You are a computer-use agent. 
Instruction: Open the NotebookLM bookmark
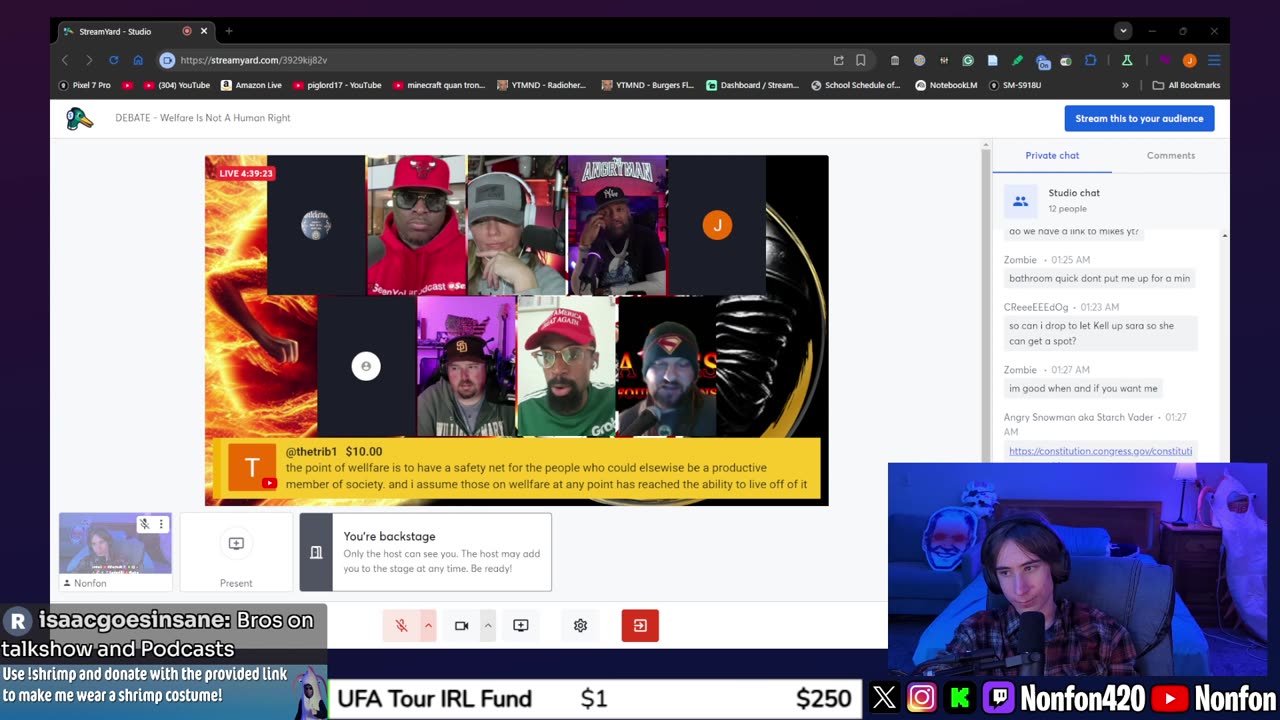coord(946,85)
